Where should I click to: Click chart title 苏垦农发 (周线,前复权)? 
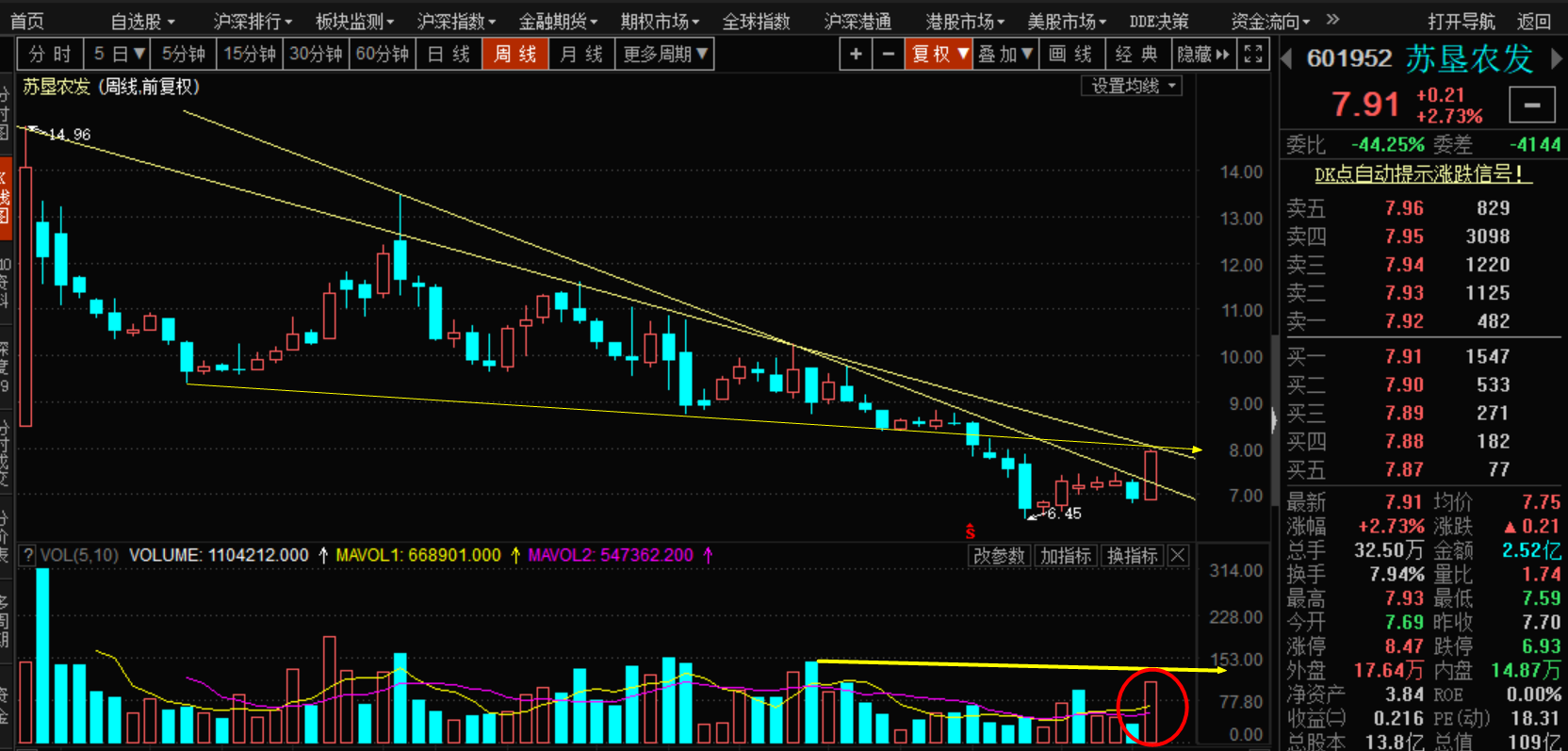coord(111,87)
